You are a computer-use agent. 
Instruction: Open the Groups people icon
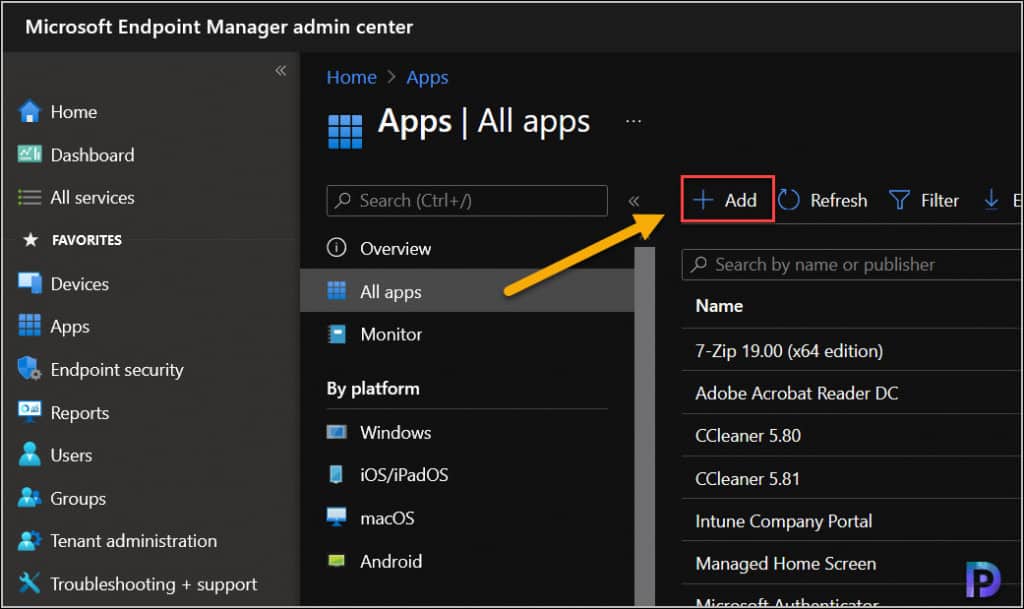29,497
